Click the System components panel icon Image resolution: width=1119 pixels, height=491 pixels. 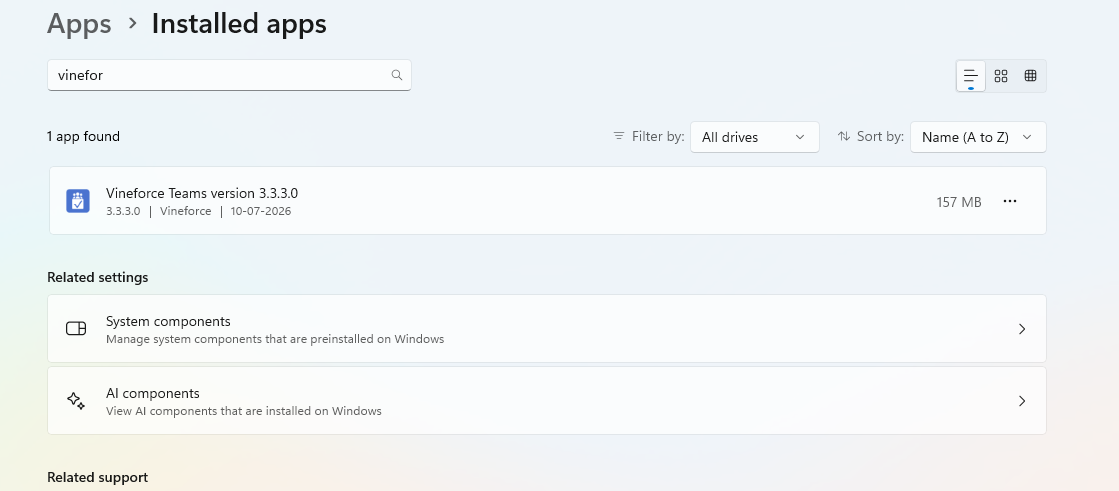click(76, 328)
